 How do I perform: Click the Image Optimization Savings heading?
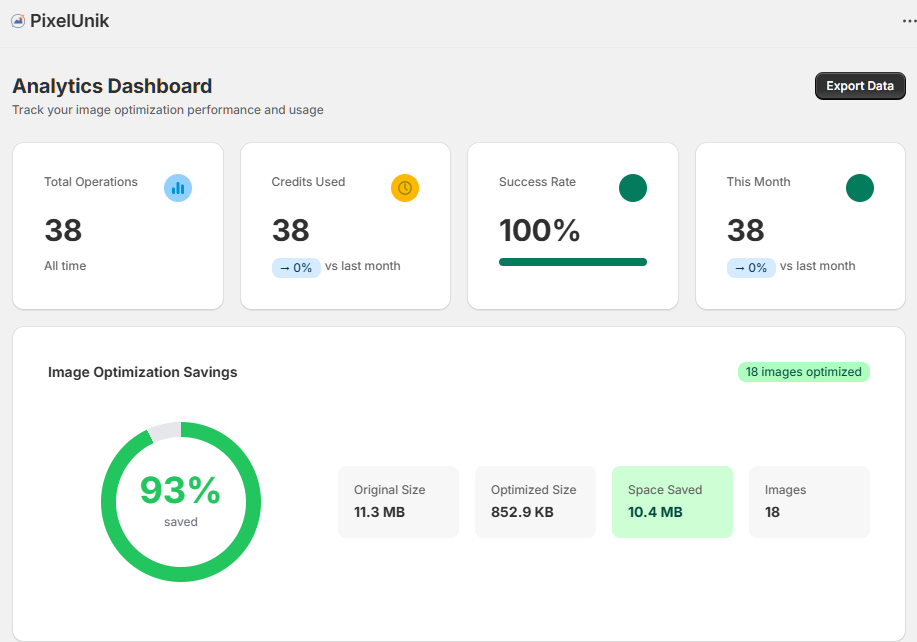tap(143, 372)
